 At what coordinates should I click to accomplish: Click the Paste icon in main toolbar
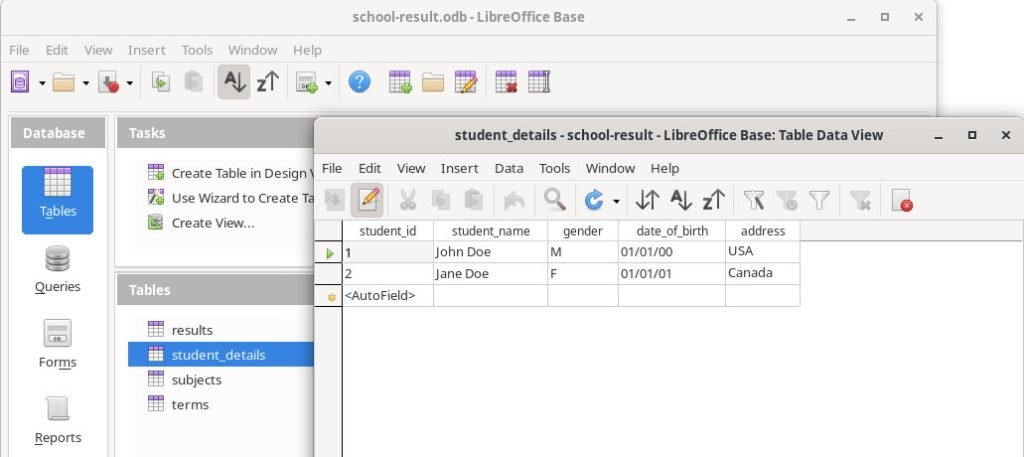[193, 82]
